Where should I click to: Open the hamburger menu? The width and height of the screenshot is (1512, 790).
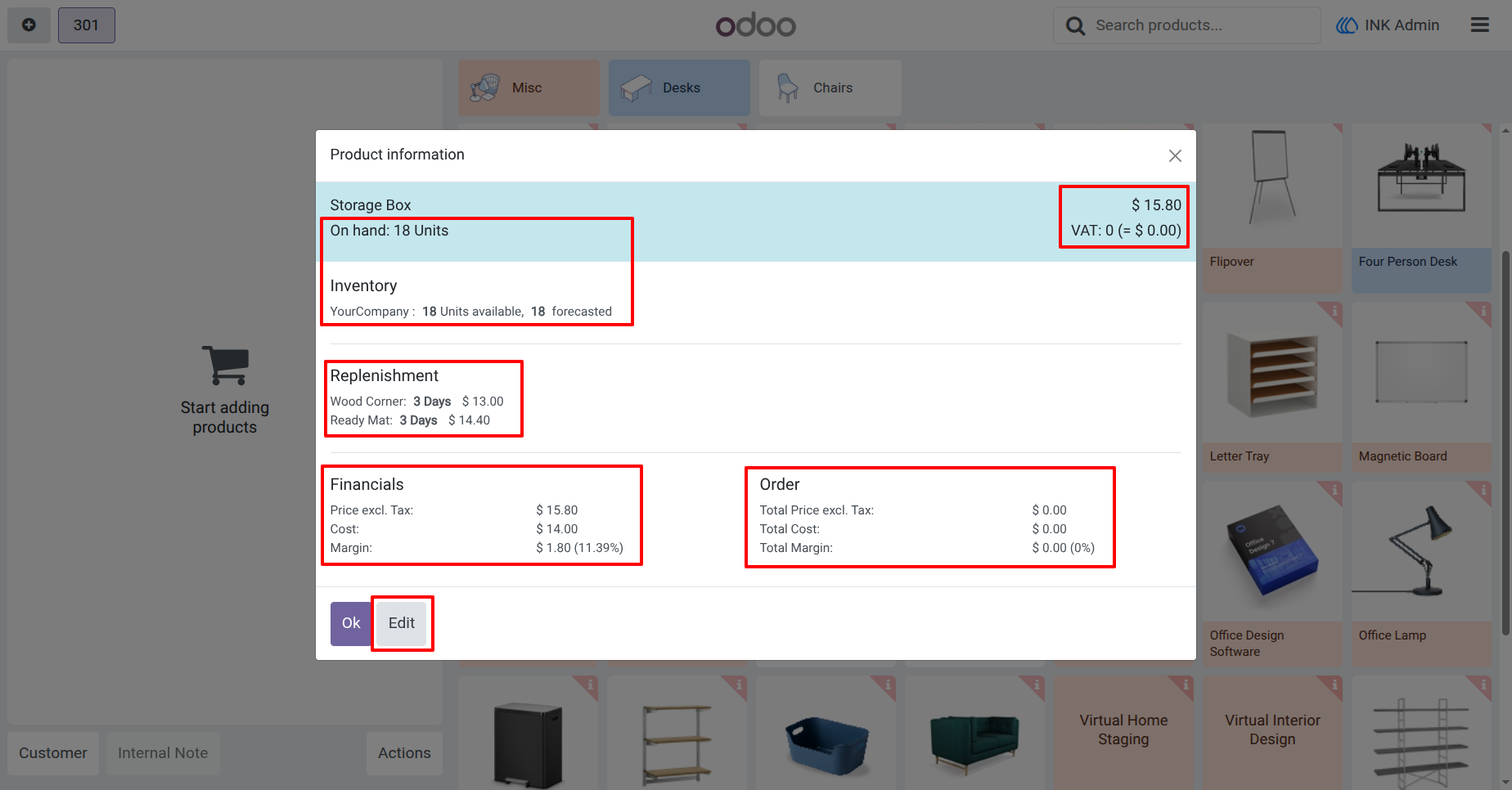pyautogui.click(x=1479, y=25)
